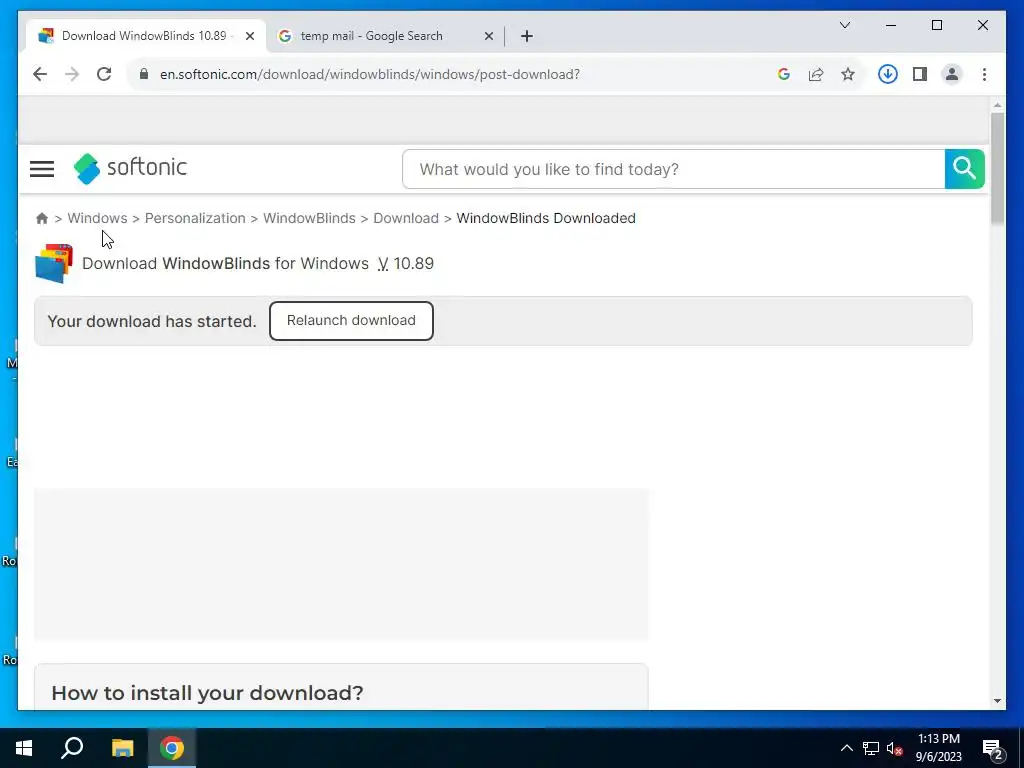Switch to Download WindowBlinds 10.89 tab
1024x768 pixels.
pos(144,36)
